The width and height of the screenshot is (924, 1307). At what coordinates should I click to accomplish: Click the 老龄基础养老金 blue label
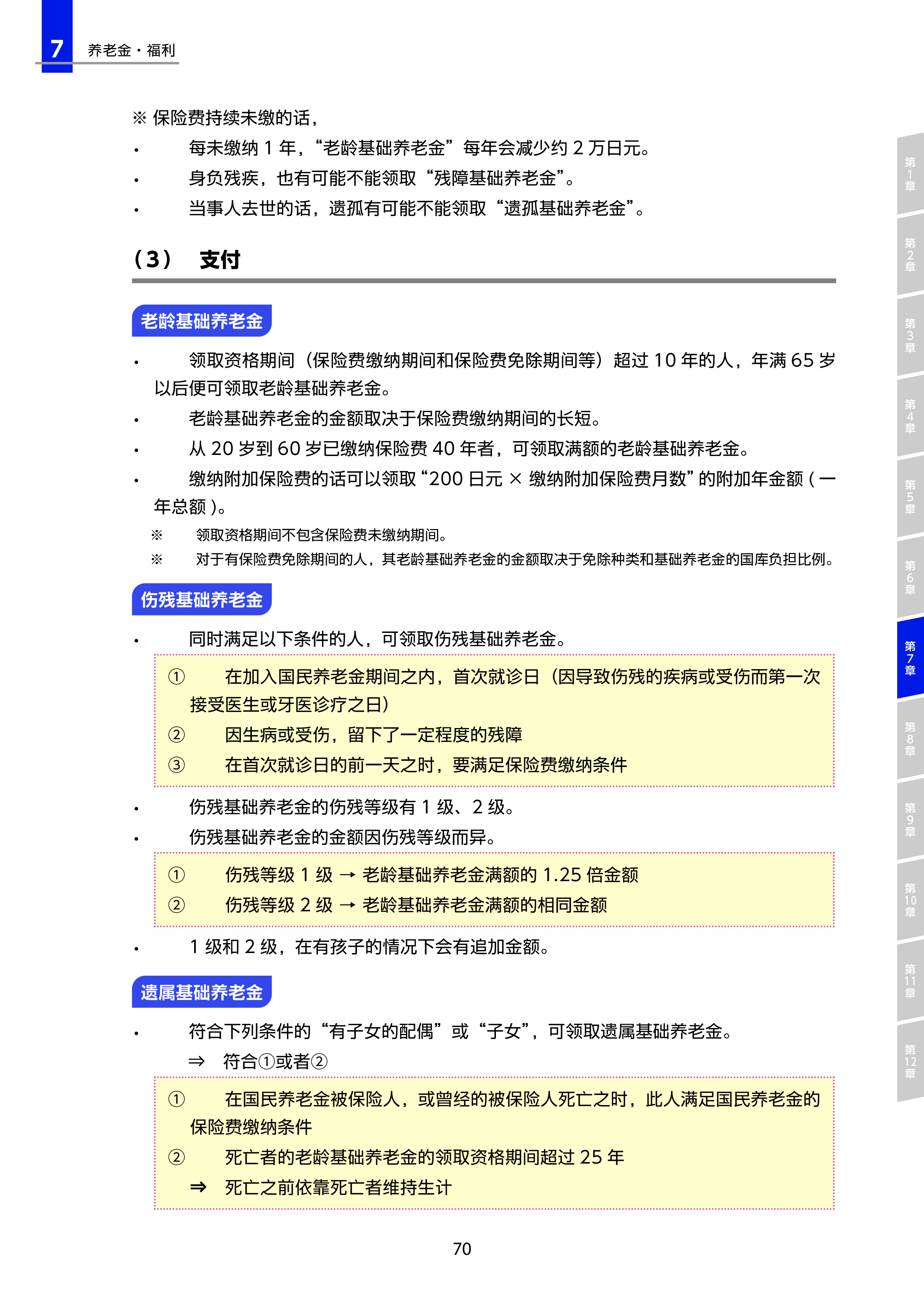[x=202, y=321]
